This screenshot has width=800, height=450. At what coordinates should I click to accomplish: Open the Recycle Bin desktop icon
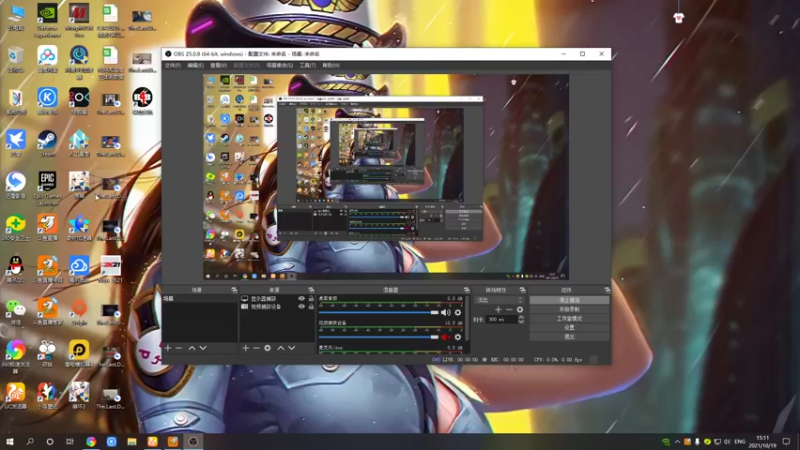click(16, 59)
